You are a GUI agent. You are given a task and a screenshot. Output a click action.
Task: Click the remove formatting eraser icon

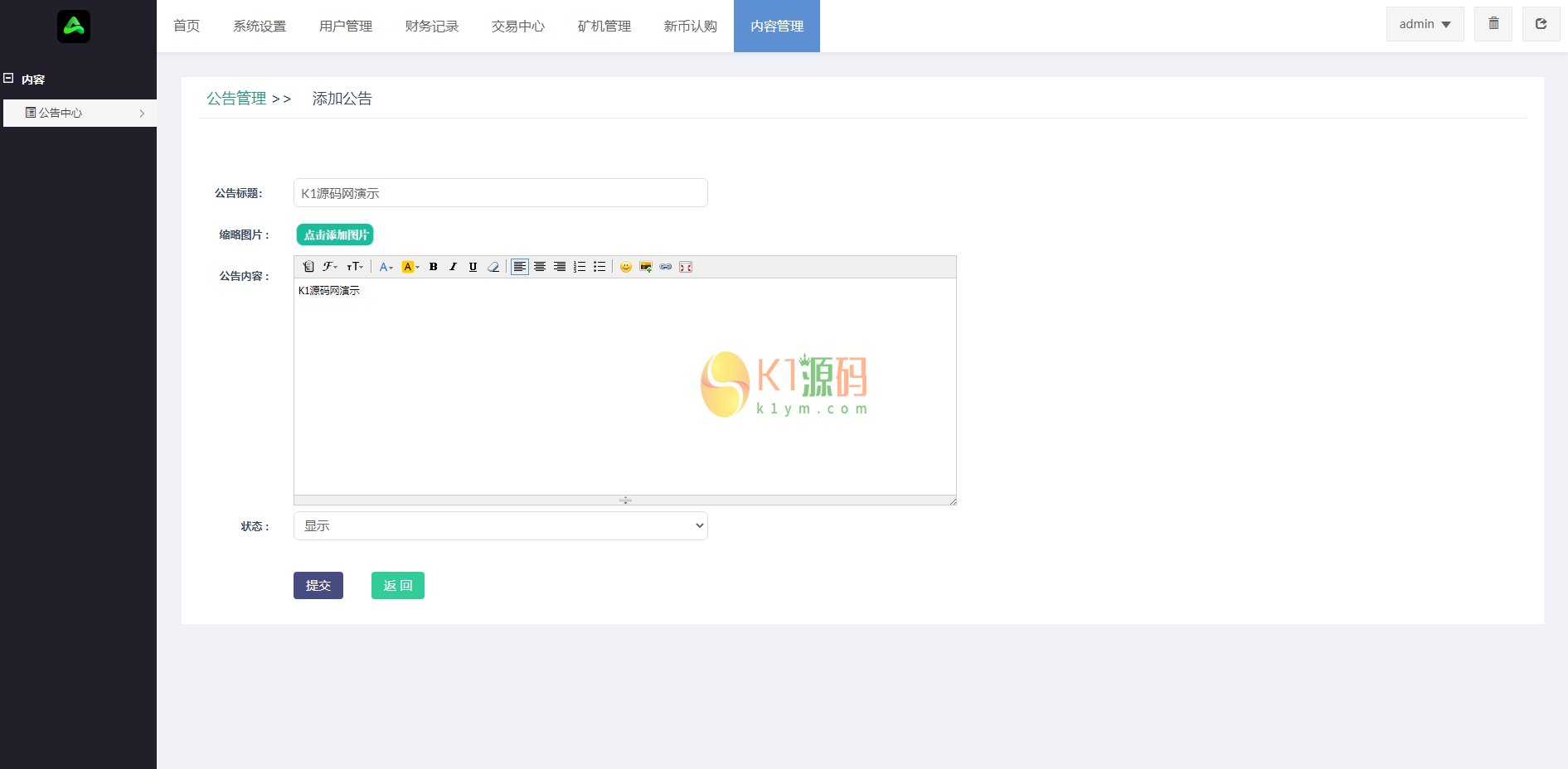click(493, 267)
